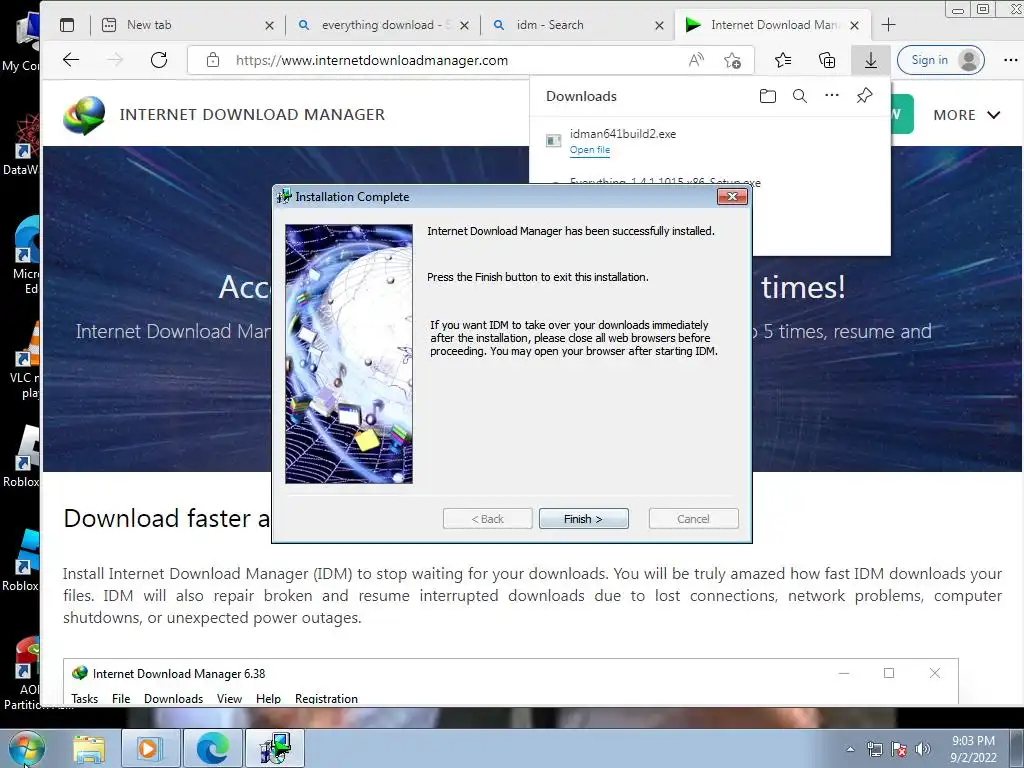
Task: Open tab actions menu icon
Action: (67, 25)
